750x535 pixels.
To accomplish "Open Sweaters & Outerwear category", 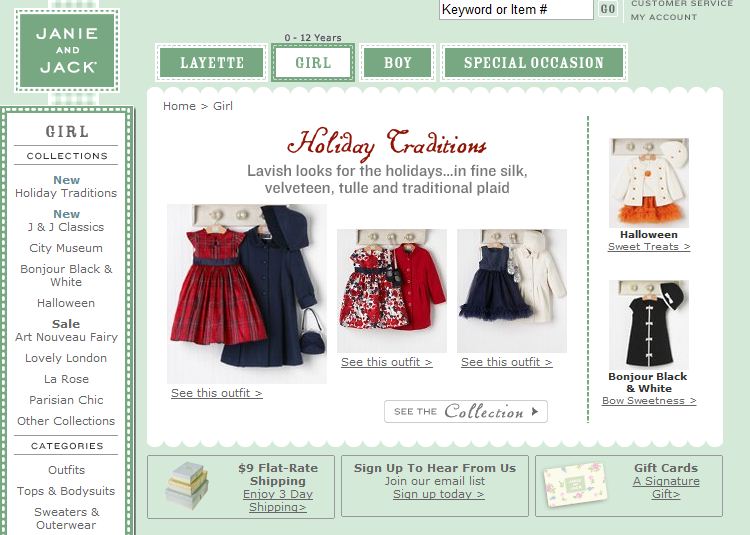I will pyautogui.click(x=66, y=518).
